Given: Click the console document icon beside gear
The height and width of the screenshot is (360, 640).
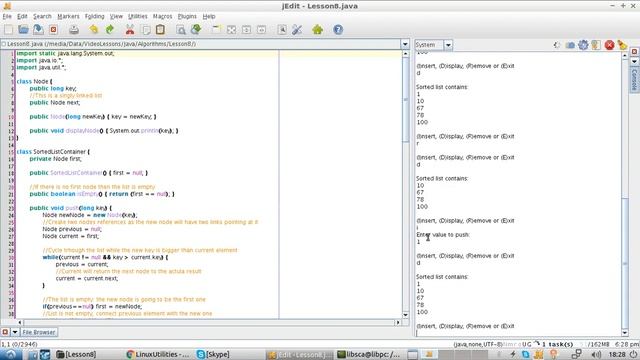Looking at the screenshot, I should tap(596, 45).
